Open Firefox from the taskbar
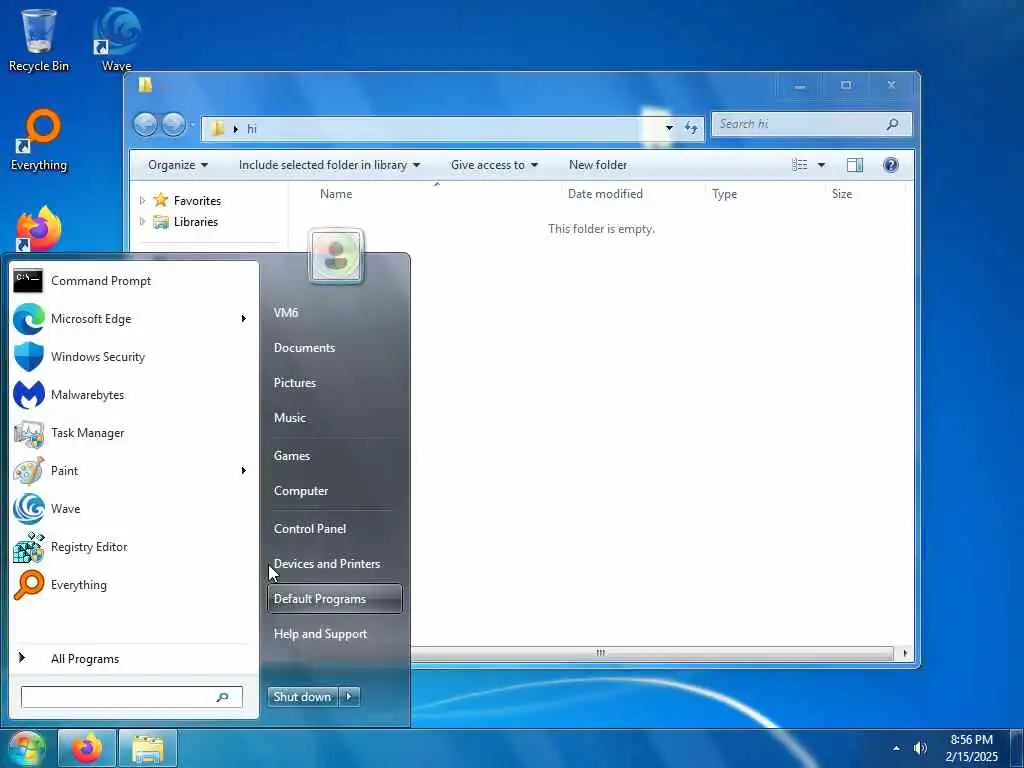 tap(87, 748)
